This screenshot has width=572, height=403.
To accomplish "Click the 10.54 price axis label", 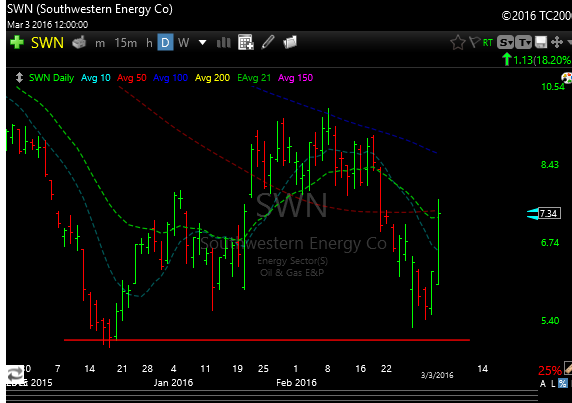I will coord(553,86).
